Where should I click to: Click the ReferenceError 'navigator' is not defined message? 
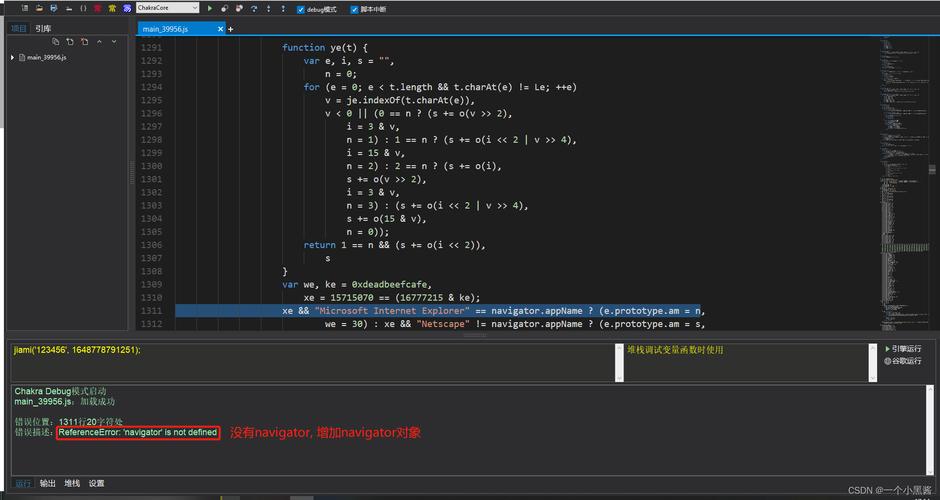pos(138,432)
